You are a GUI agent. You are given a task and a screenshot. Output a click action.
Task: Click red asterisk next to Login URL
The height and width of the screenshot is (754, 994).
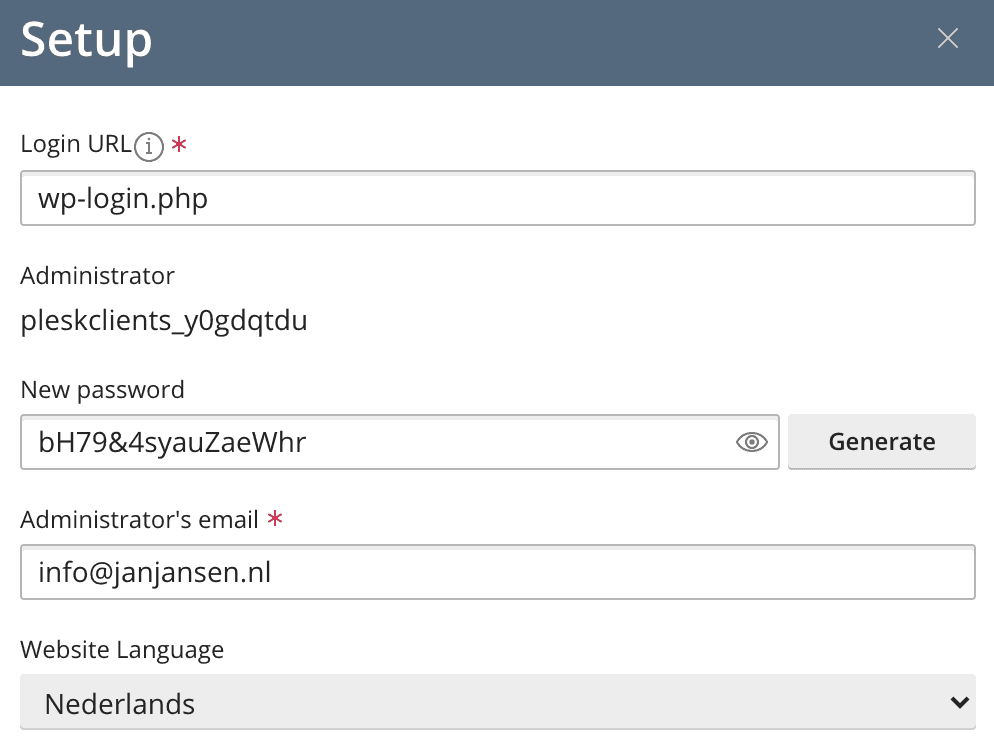coord(179,146)
